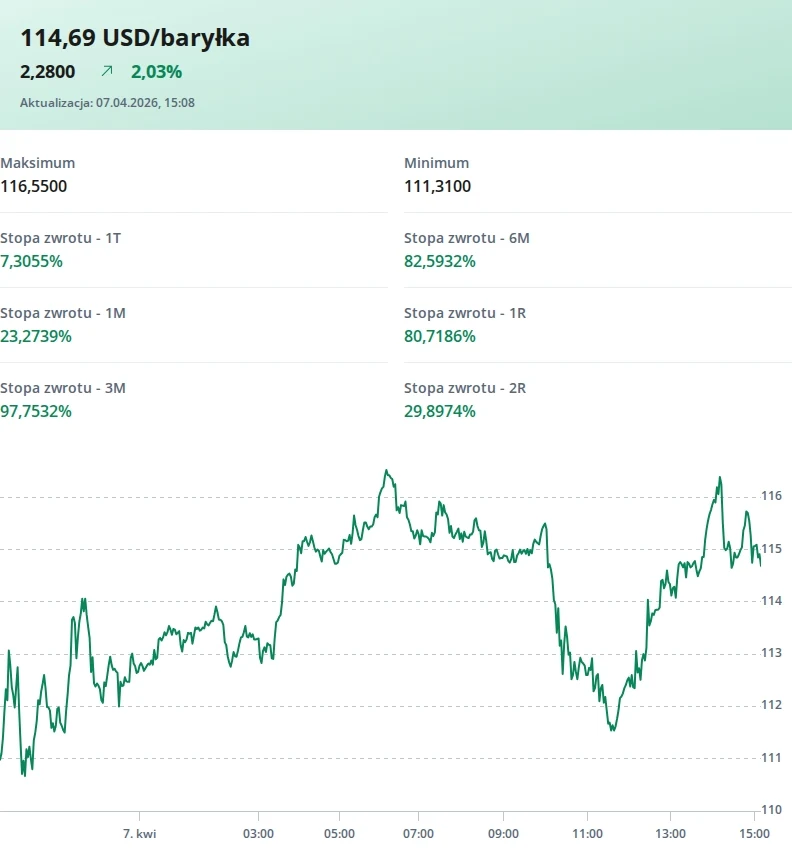Click the 7. kwi date axis label
This screenshot has height=865, width=792.
pos(139,833)
